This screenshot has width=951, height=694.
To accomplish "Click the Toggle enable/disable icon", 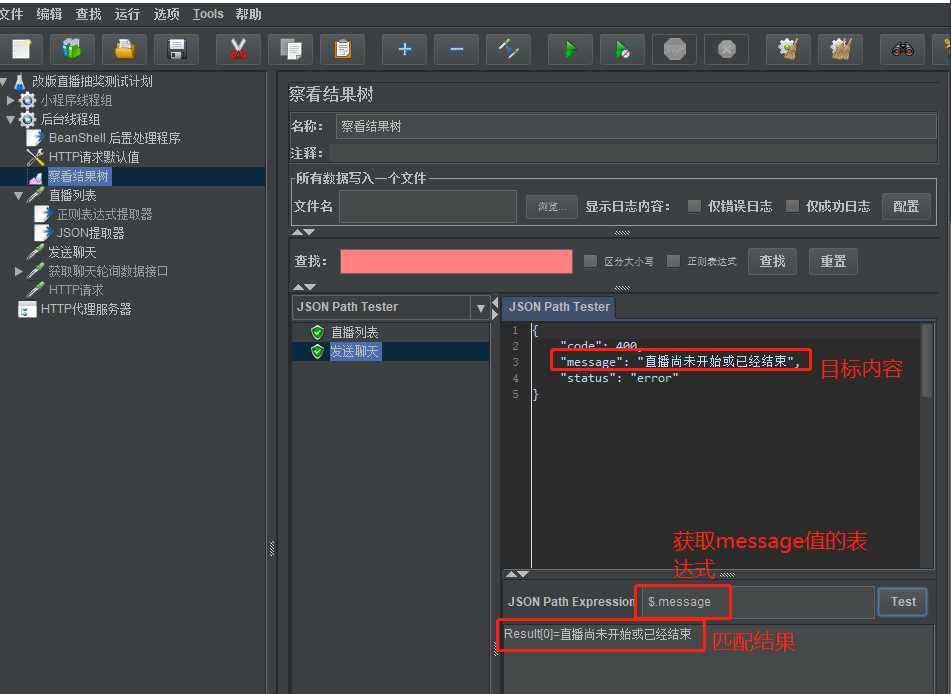I will (508, 49).
